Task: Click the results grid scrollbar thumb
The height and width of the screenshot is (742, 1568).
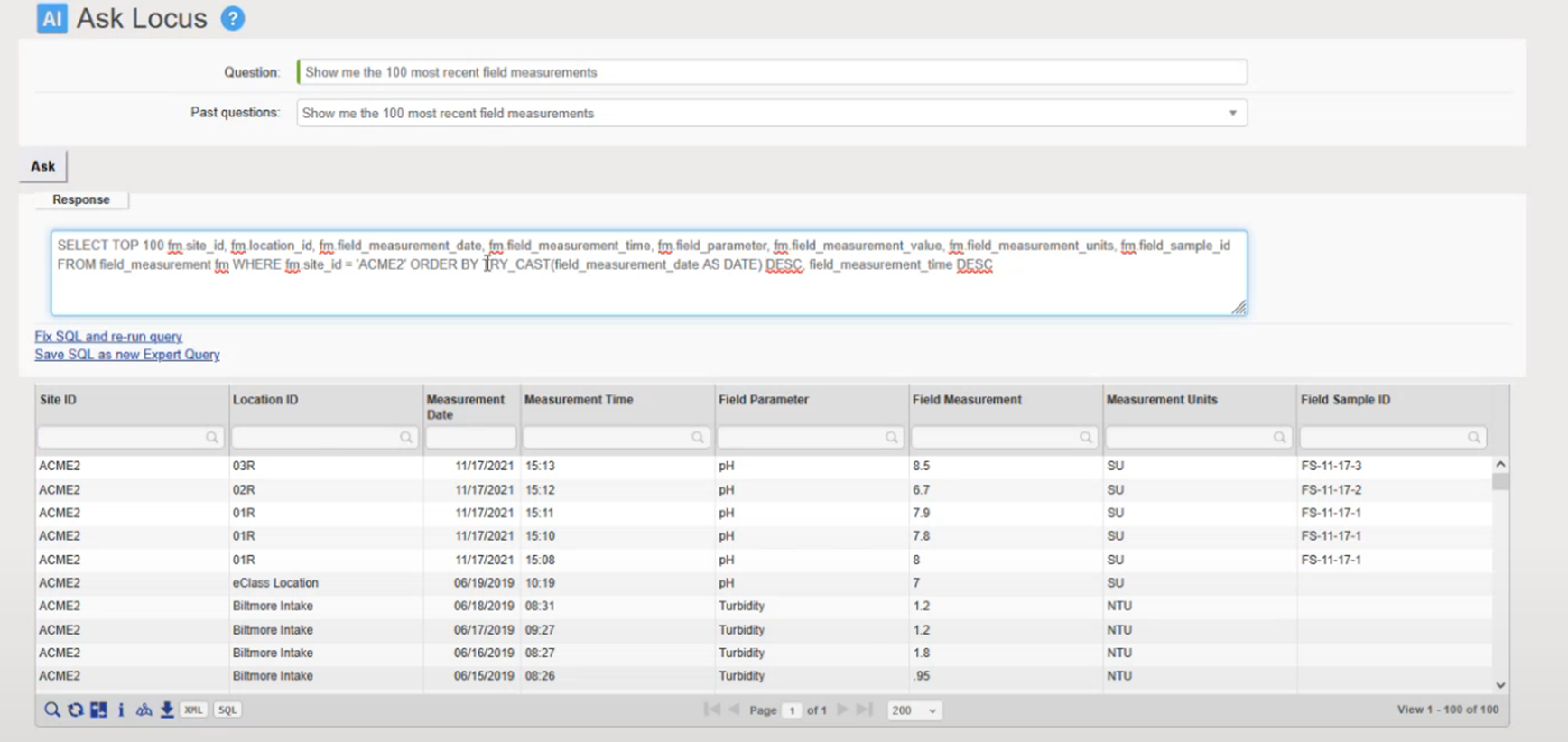Action: pos(1500,481)
